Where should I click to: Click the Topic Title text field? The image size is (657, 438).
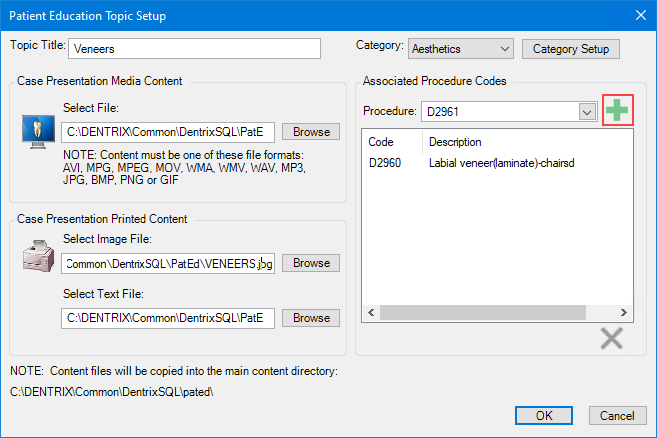pos(196,48)
